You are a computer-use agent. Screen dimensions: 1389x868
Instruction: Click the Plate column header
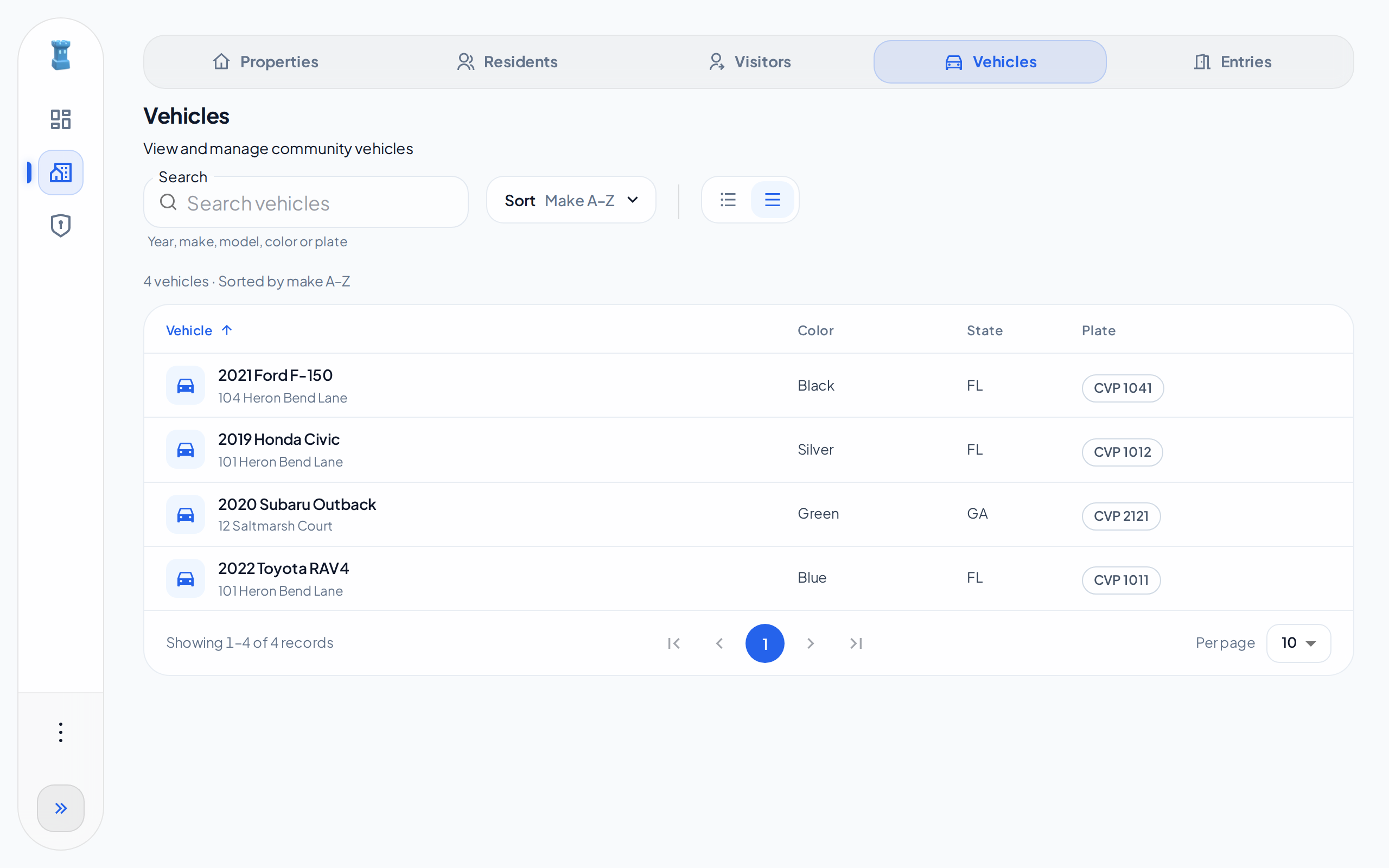(x=1099, y=331)
